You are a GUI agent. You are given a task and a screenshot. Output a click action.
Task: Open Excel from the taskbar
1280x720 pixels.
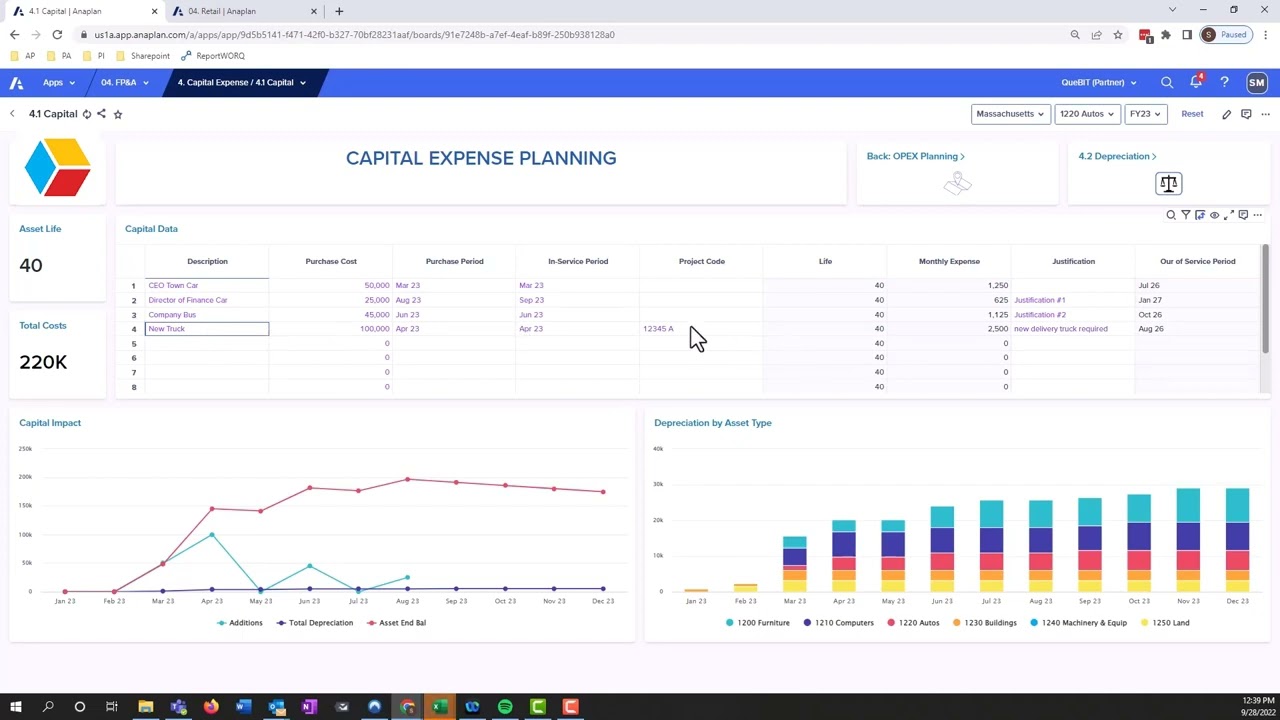point(439,707)
